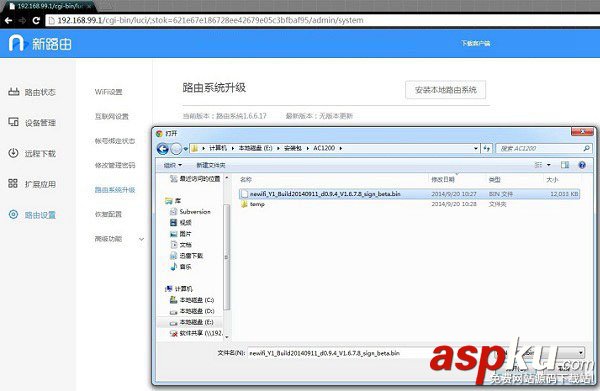Click the router settings gear icon
600x391 pixels.
pos(13,214)
